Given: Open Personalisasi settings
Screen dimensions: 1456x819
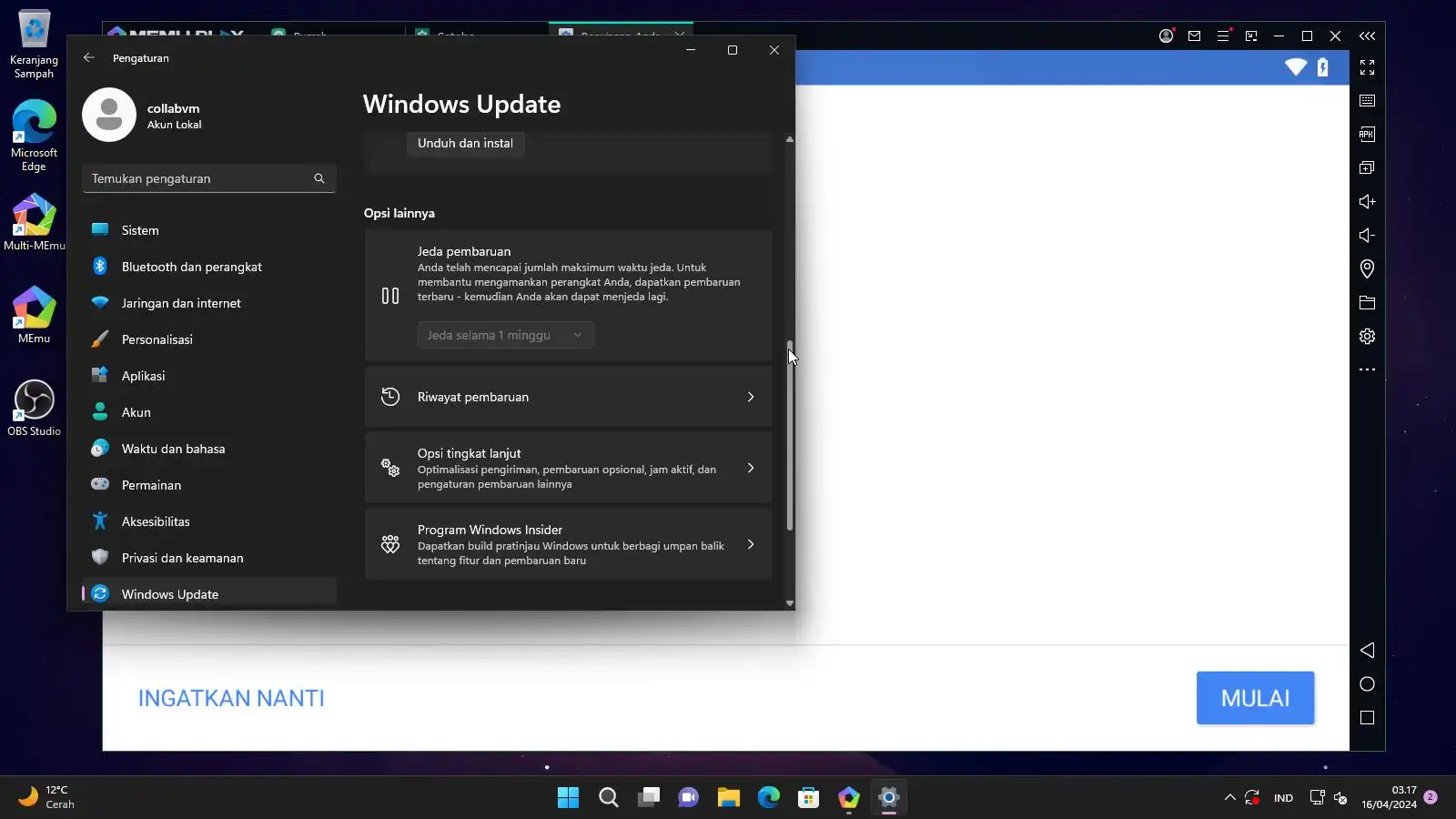Looking at the screenshot, I should click(x=209, y=339).
